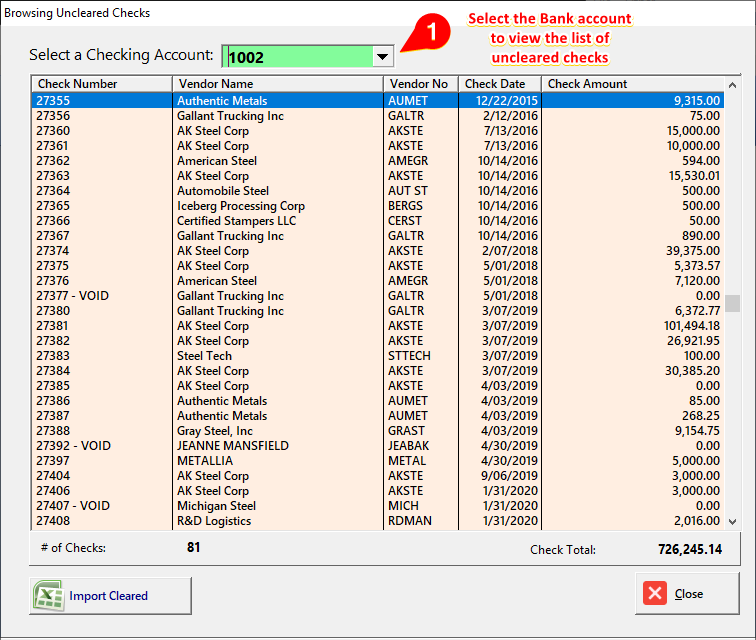The width and height of the screenshot is (756, 640).
Task: Click amount 268.25
Action: click(x=701, y=415)
